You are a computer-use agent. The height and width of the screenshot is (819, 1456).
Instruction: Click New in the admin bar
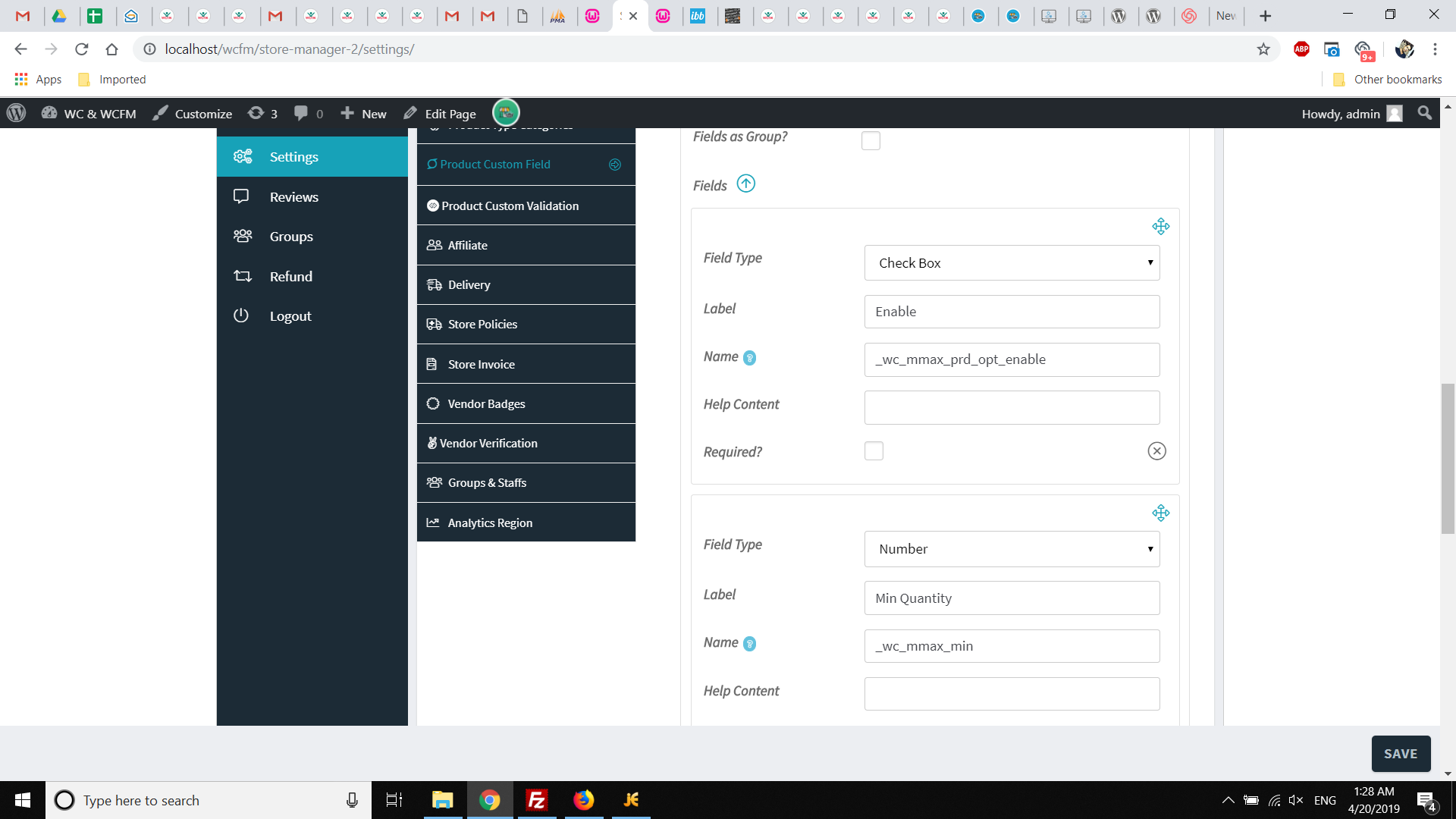point(364,114)
